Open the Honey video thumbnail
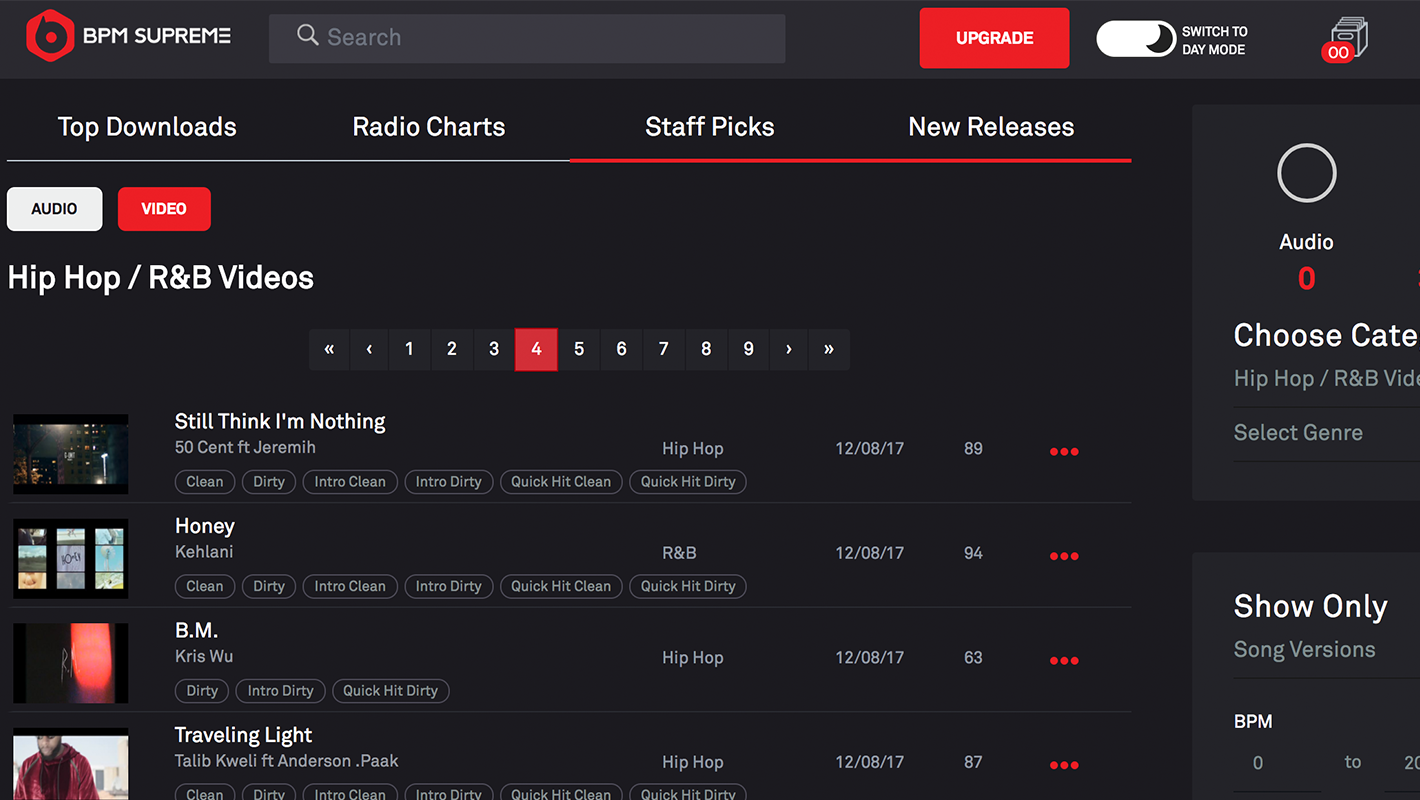Image resolution: width=1420 pixels, height=800 pixels. [x=70, y=558]
